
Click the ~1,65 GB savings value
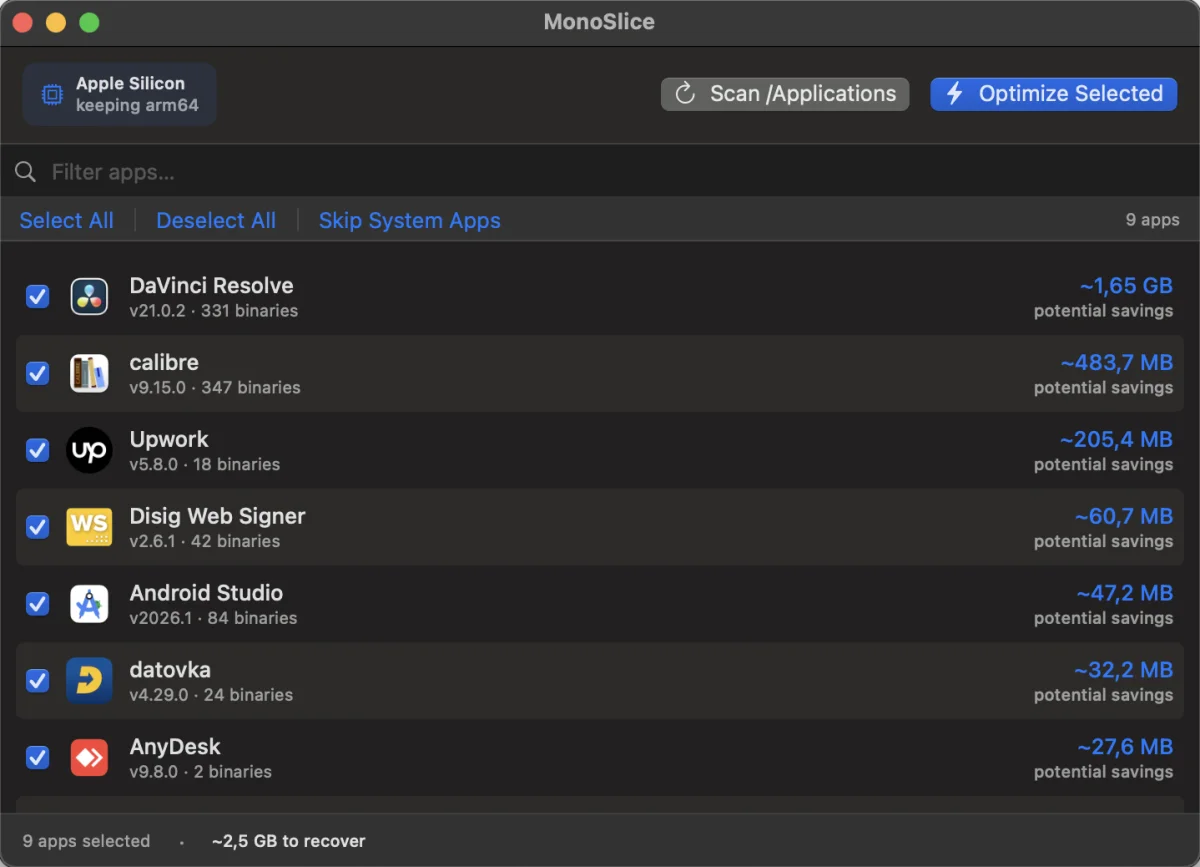[x=1126, y=286]
